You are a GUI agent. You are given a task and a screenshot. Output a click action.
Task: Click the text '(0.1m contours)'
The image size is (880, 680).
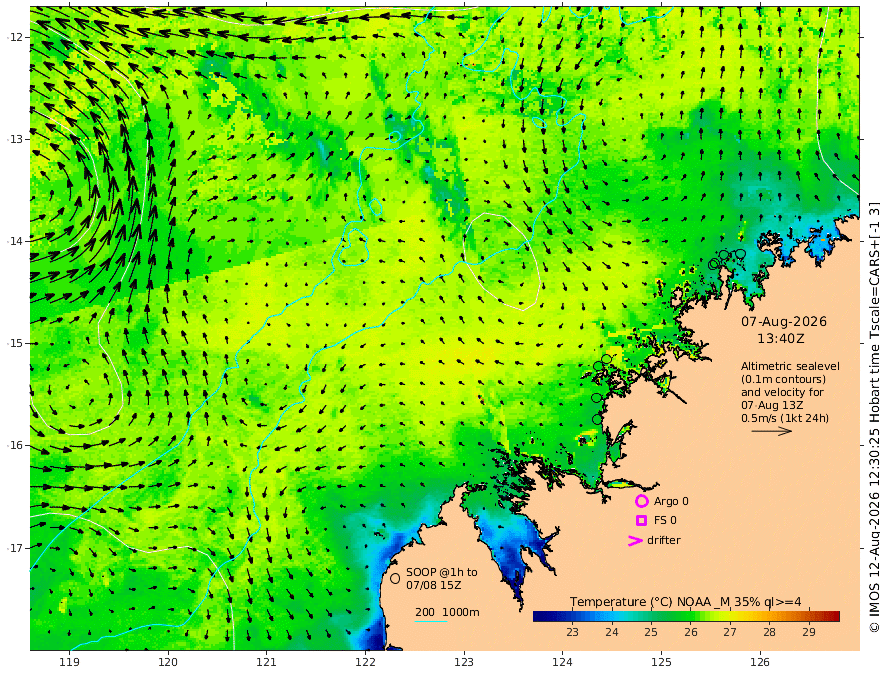pos(783,379)
